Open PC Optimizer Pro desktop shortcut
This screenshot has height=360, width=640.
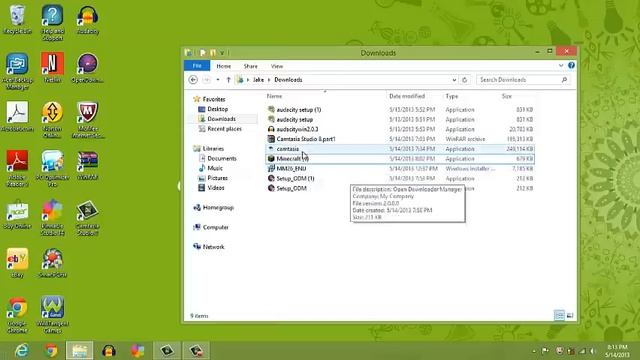(x=52, y=169)
